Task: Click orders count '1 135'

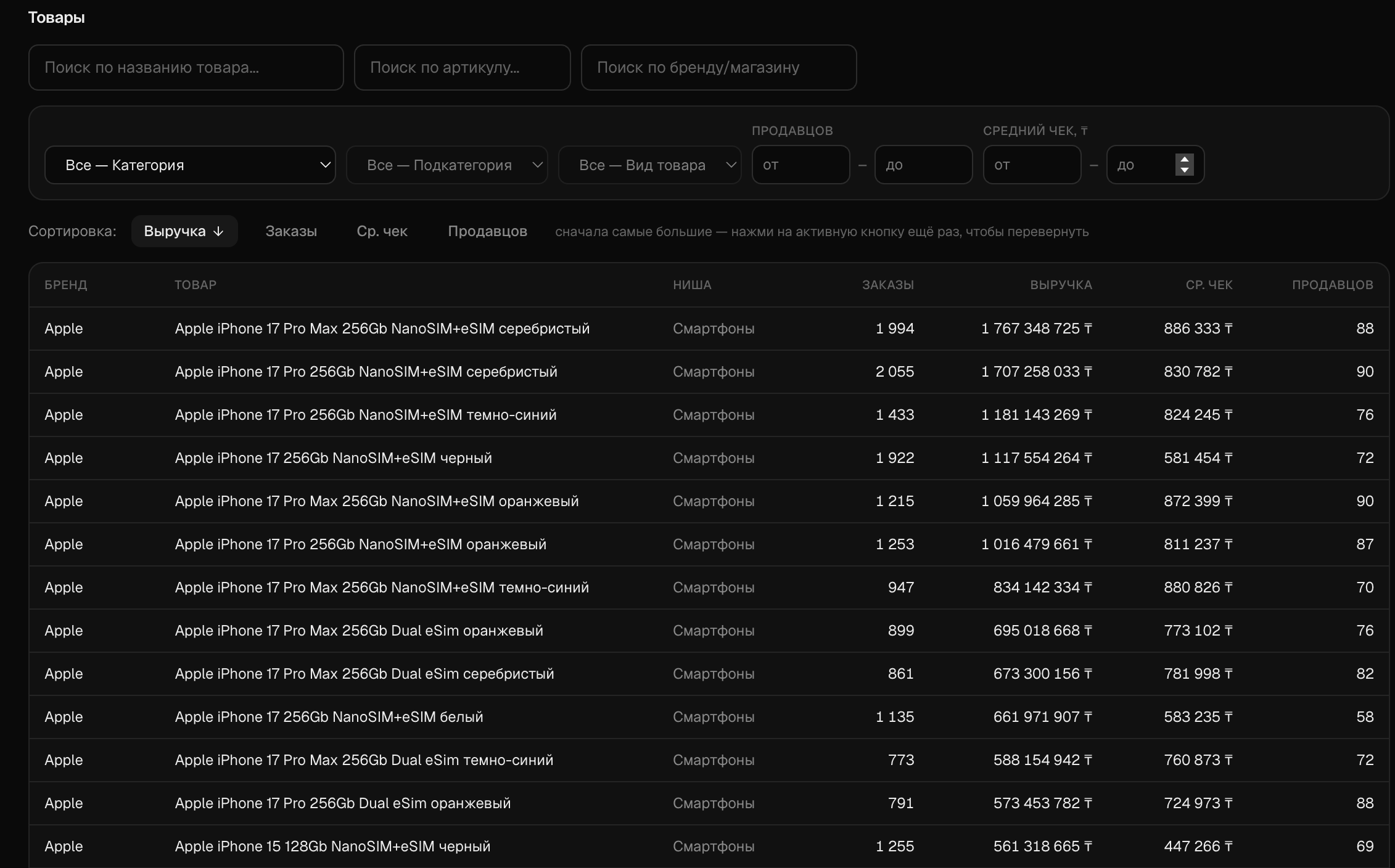Action: pos(895,717)
